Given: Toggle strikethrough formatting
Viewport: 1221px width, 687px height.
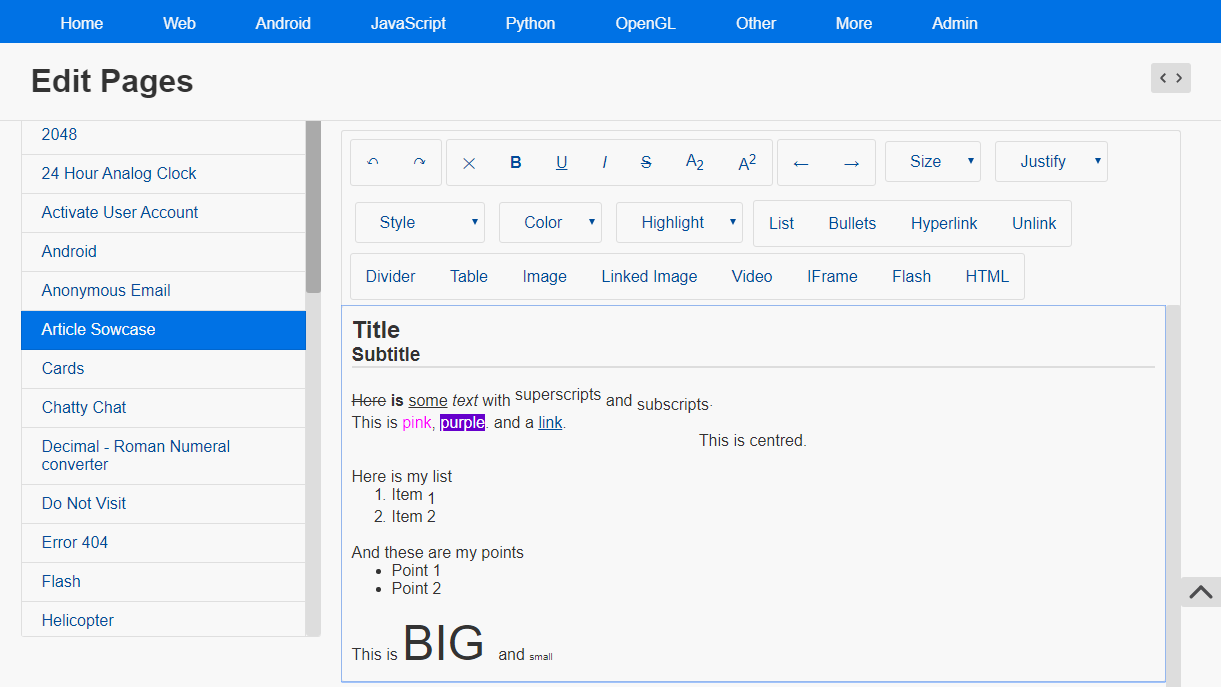Looking at the screenshot, I should [x=646, y=163].
